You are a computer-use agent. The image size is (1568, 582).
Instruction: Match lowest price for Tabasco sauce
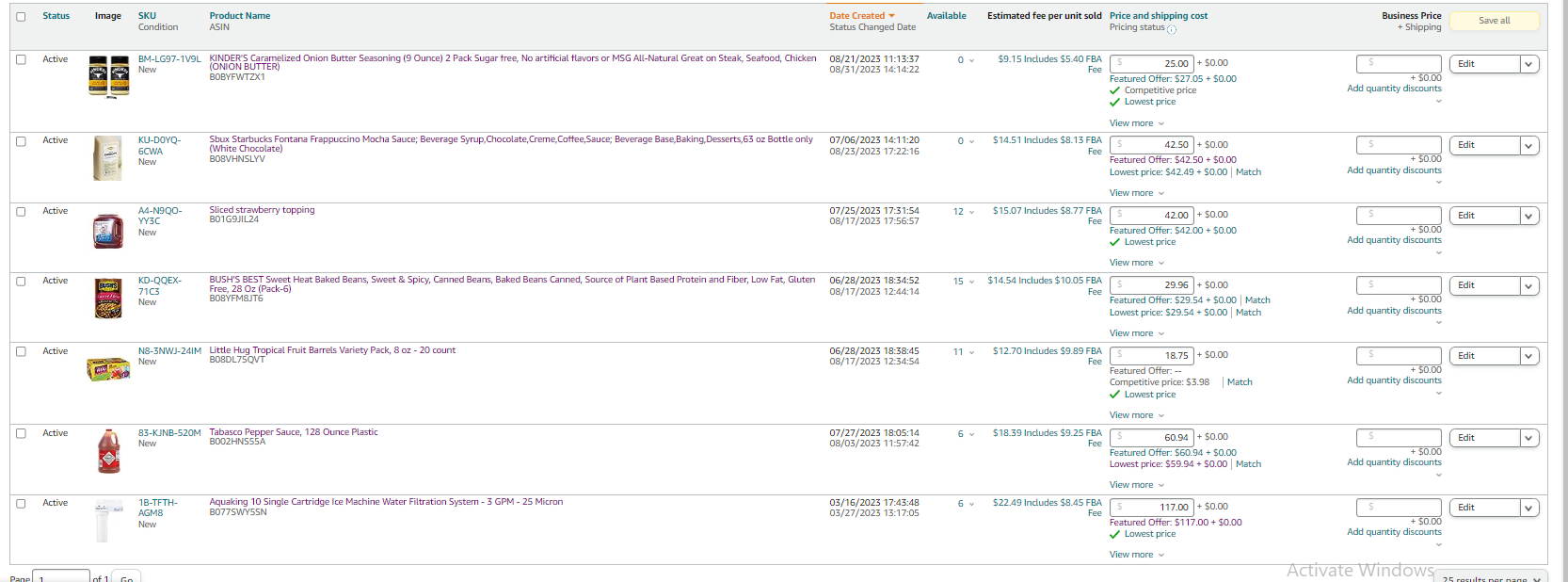pyautogui.click(x=1248, y=464)
